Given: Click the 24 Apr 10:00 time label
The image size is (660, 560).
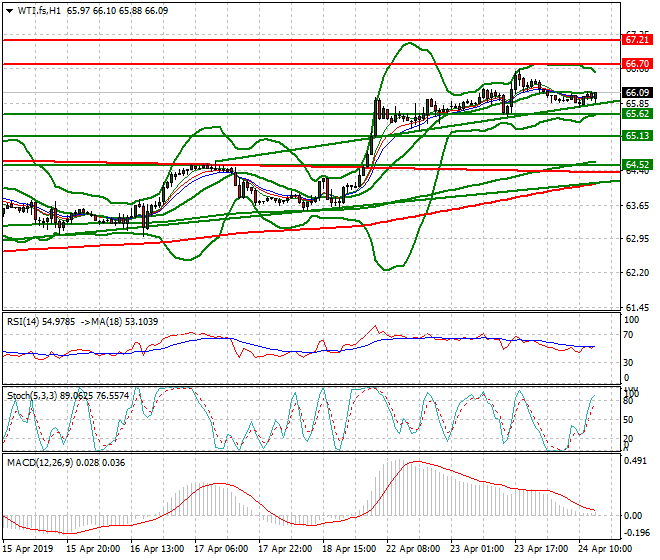Looking at the screenshot, I should coord(605,549).
